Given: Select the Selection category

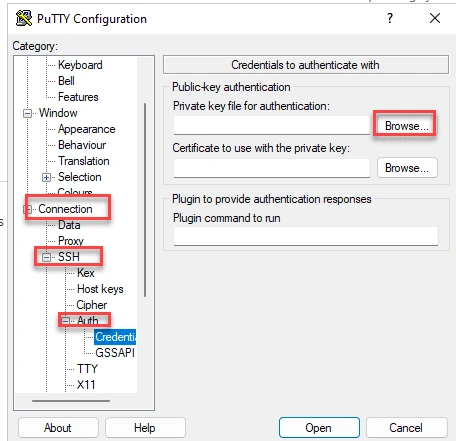Looking at the screenshot, I should pos(79,177).
